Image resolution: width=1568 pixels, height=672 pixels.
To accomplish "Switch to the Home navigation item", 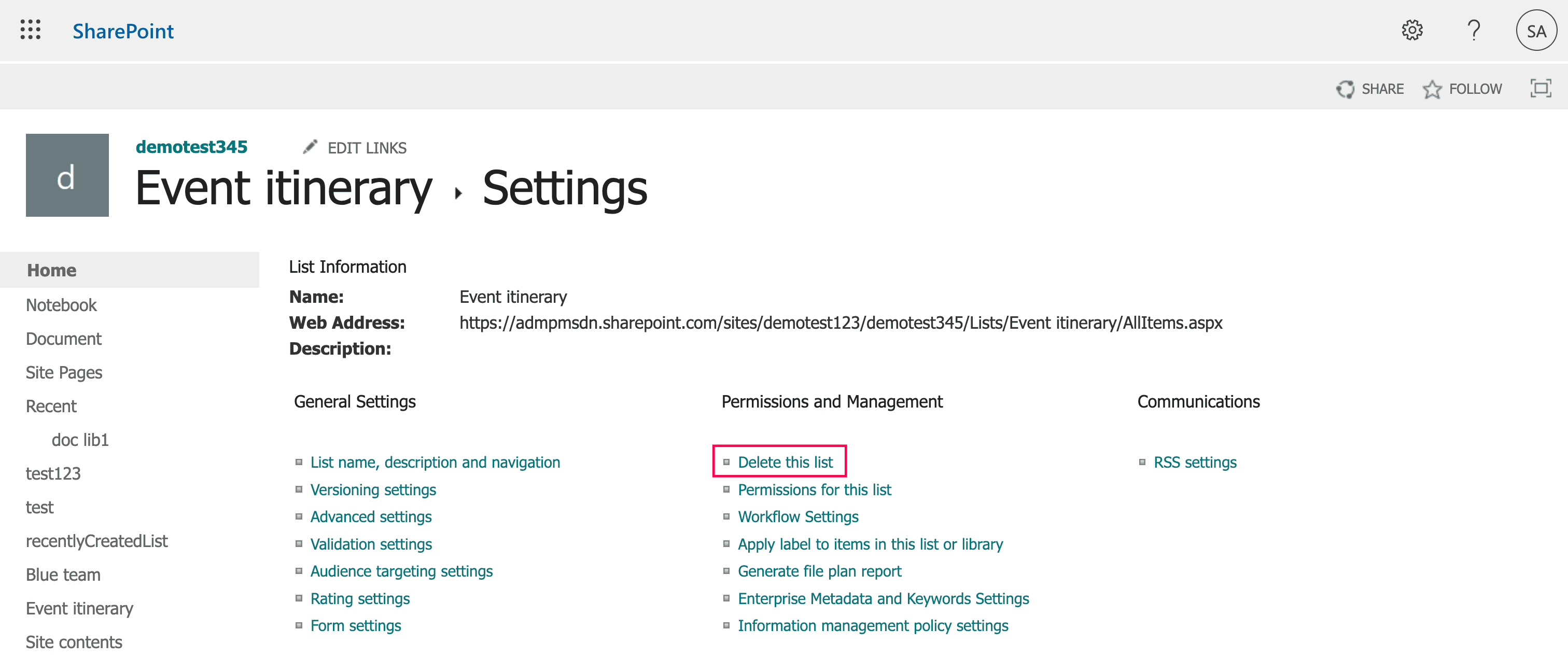I will (51, 270).
